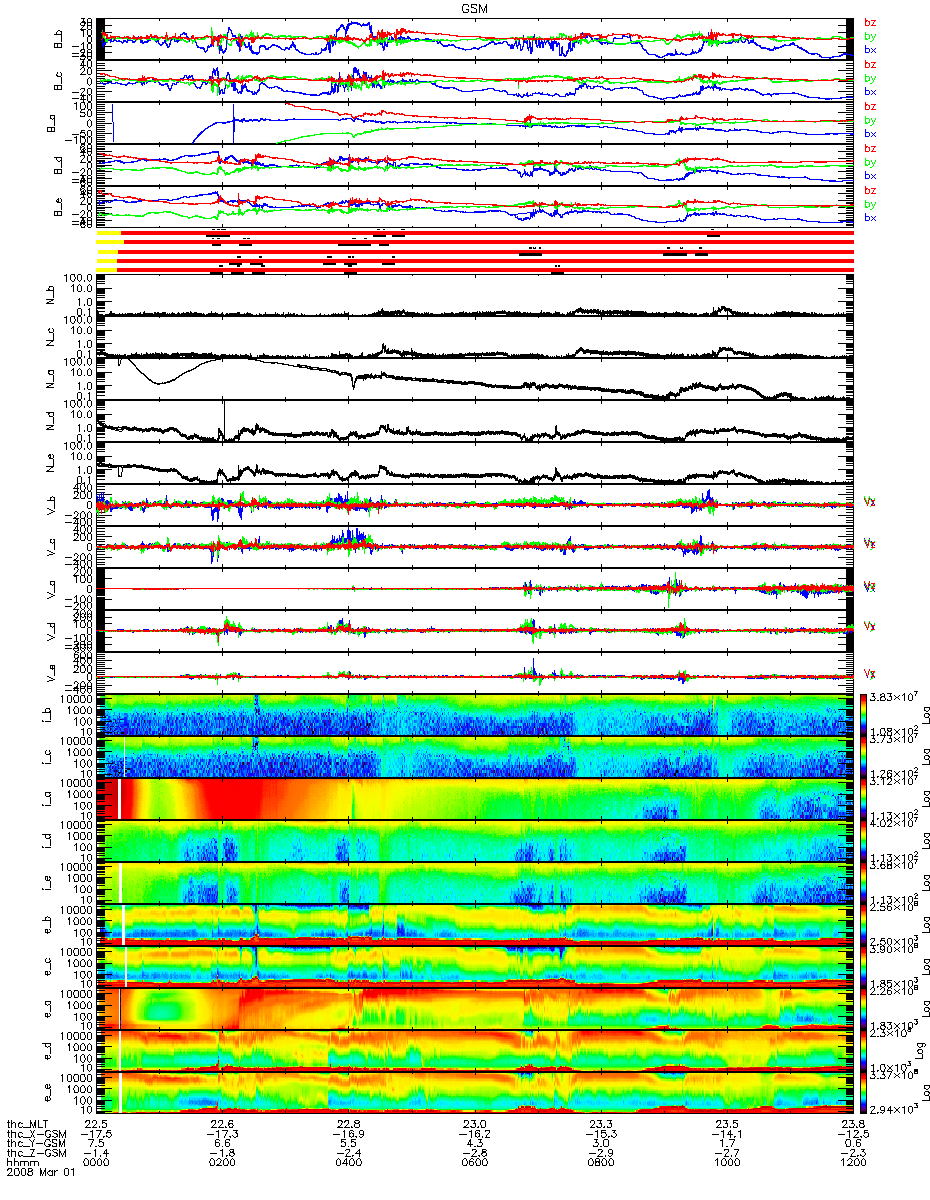Click the 0600 time tick label
The height and width of the screenshot is (1200, 930).
pyautogui.click(x=474, y=1163)
